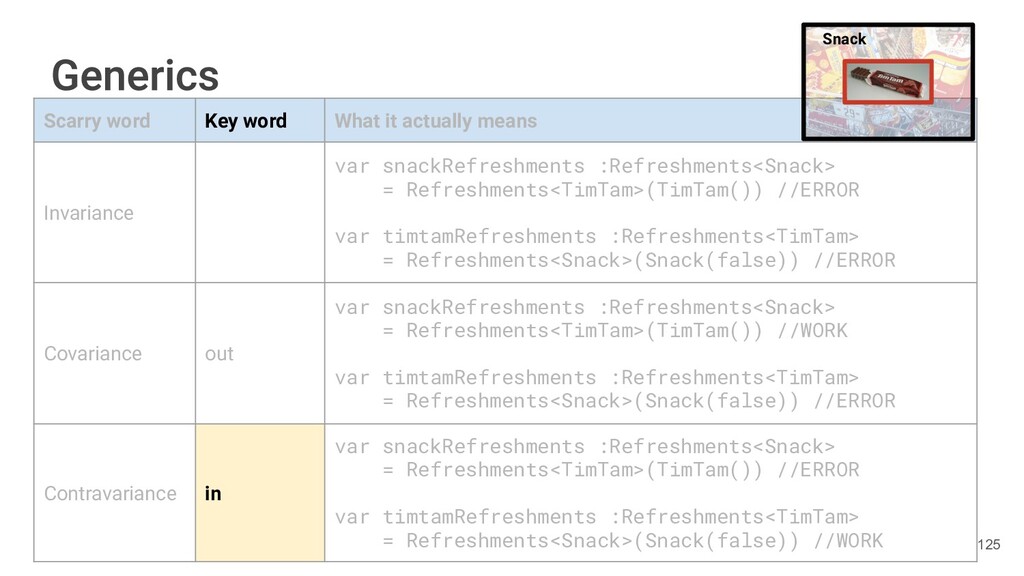Click the empty key word cell for Invariance
This screenshot has width=1024, height=576.
259,213
